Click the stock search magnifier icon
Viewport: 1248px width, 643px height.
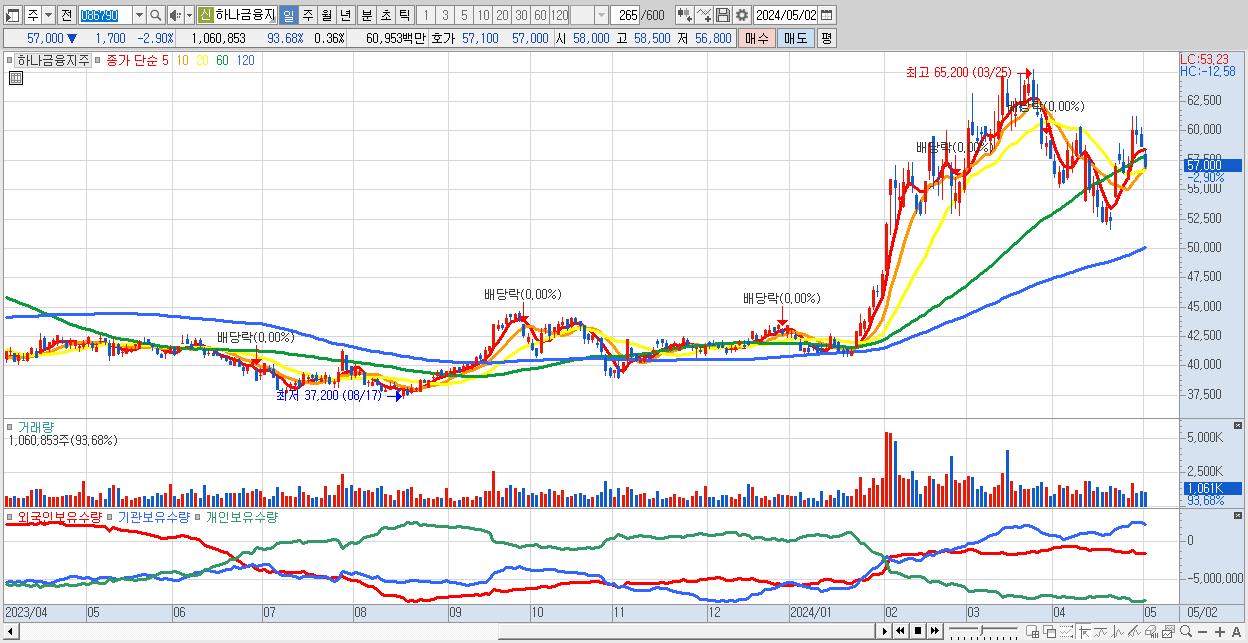[155, 15]
